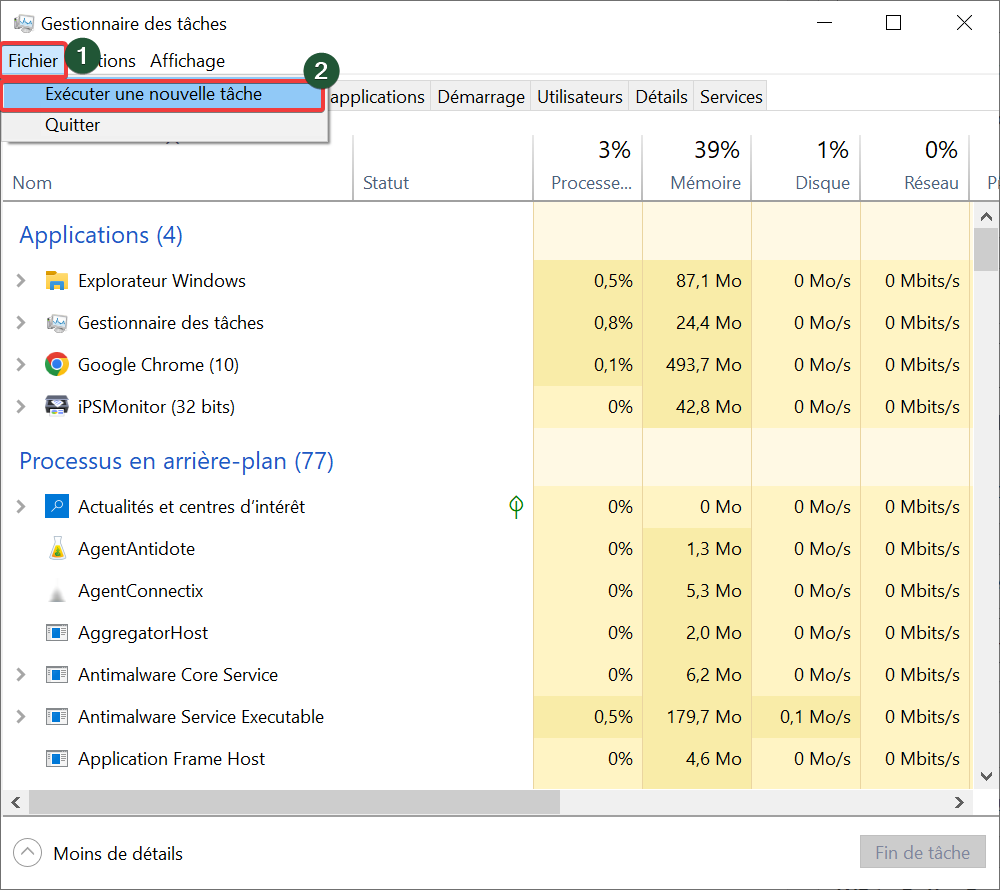
Task: Click the vertical scrollbar down arrow
Action: pyautogui.click(x=987, y=777)
